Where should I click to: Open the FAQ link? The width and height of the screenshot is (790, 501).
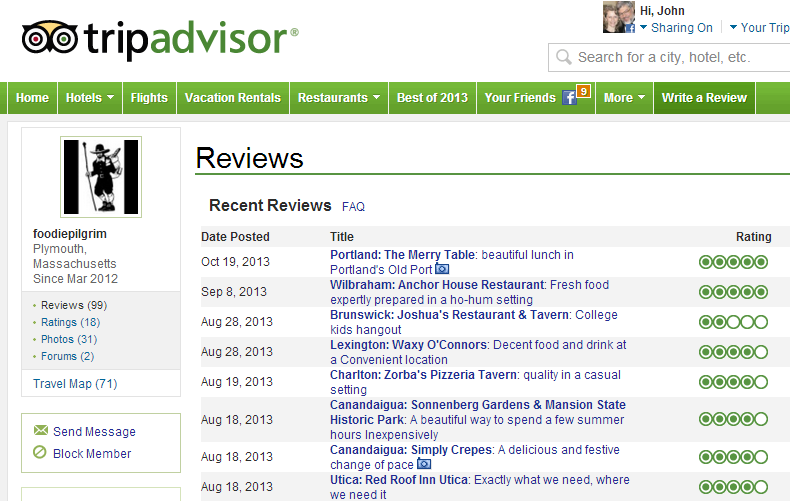[353, 207]
